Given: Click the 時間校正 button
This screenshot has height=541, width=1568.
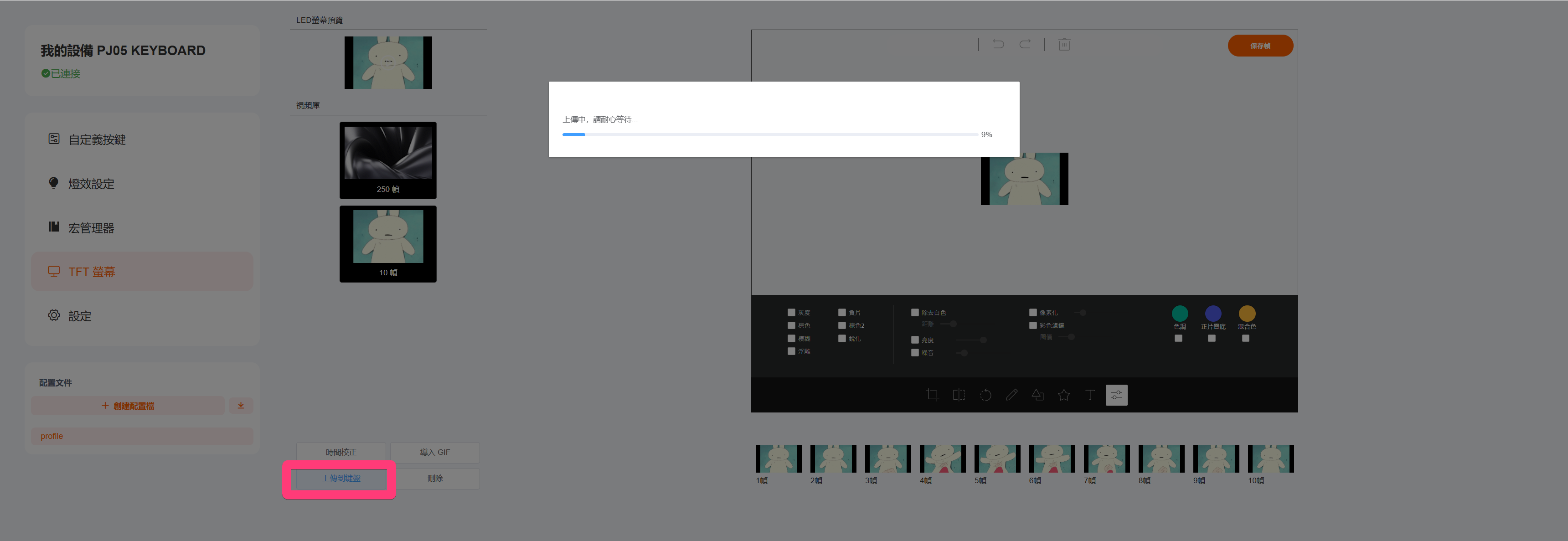Looking at the screenshot, I should pos(341,452).
